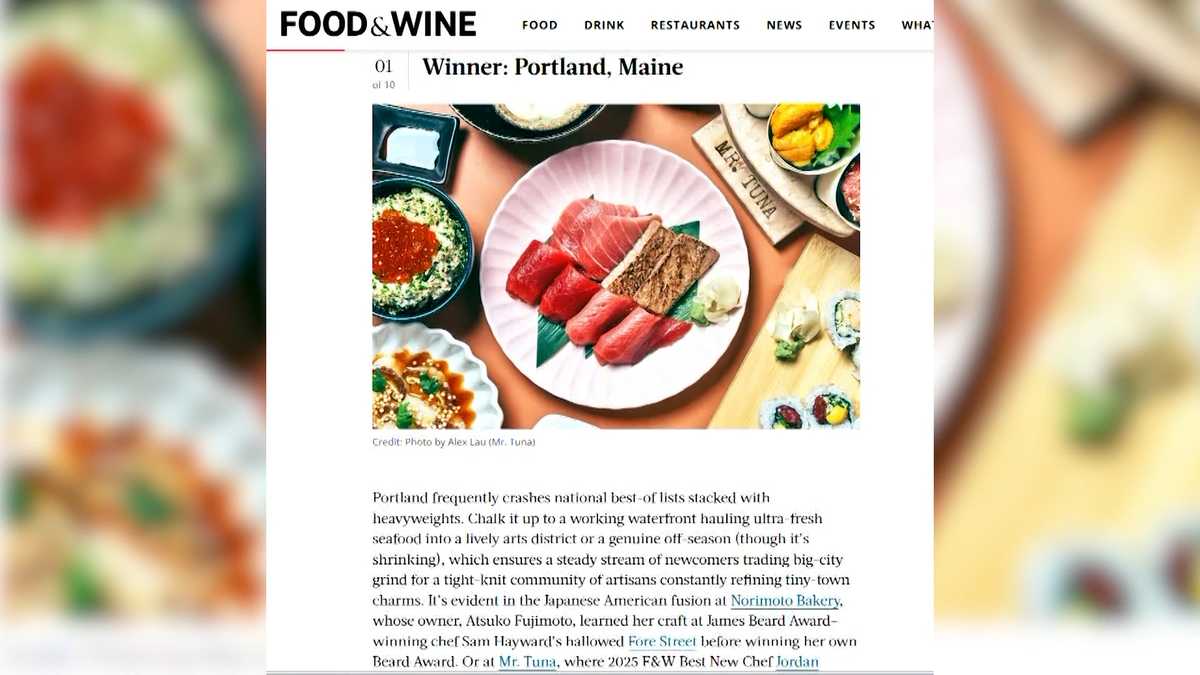Click the article paragraph about Portland

pyautogui.click(x=615, y=579)
